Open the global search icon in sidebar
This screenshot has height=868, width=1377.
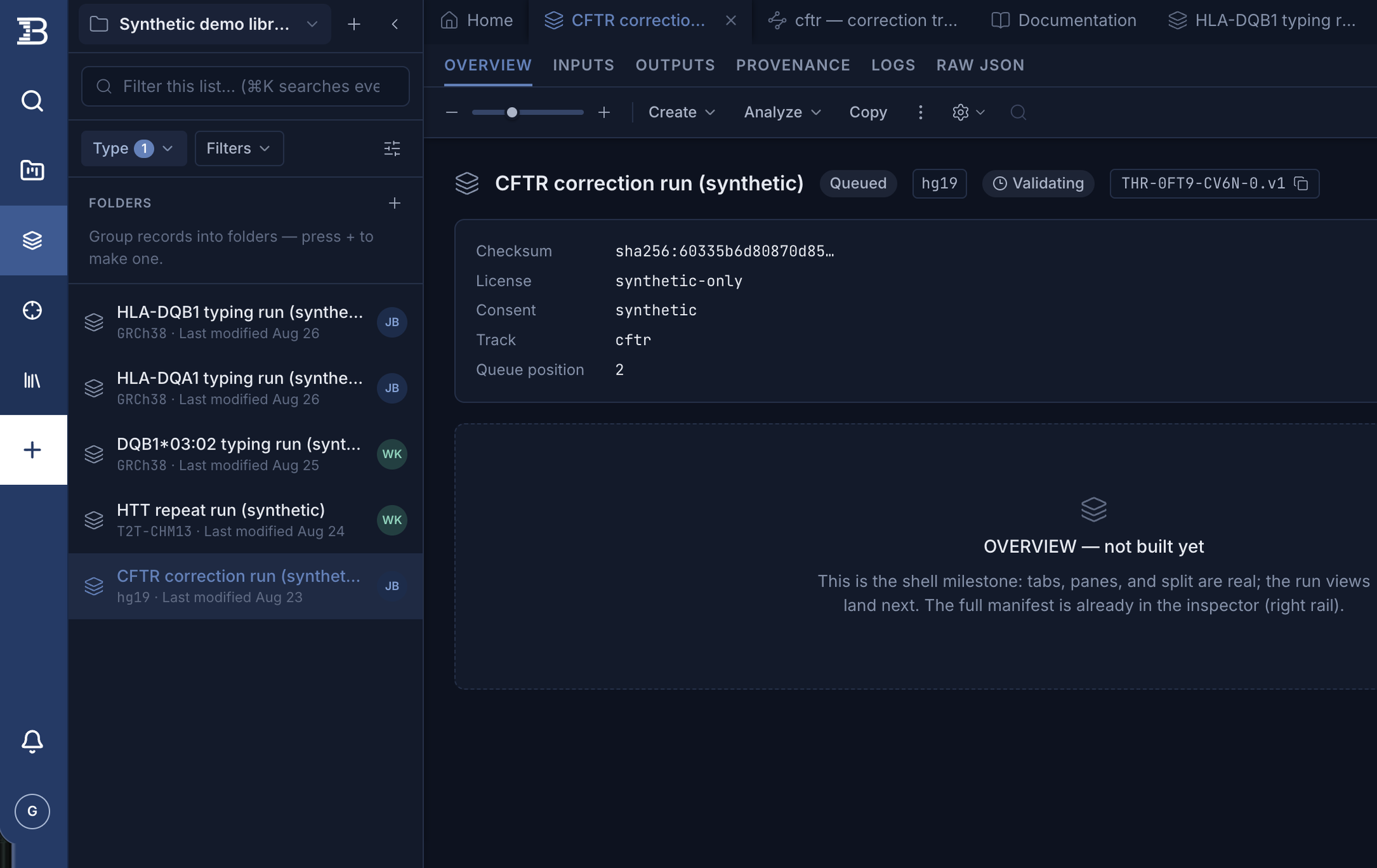click(x=32, y=101)
